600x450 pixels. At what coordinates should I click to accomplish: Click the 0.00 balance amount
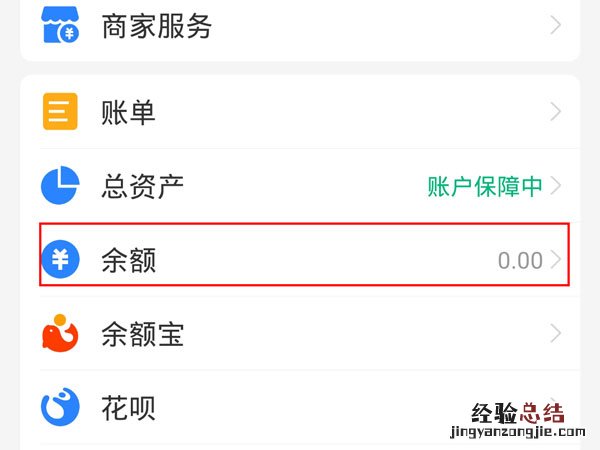[520, 261]
